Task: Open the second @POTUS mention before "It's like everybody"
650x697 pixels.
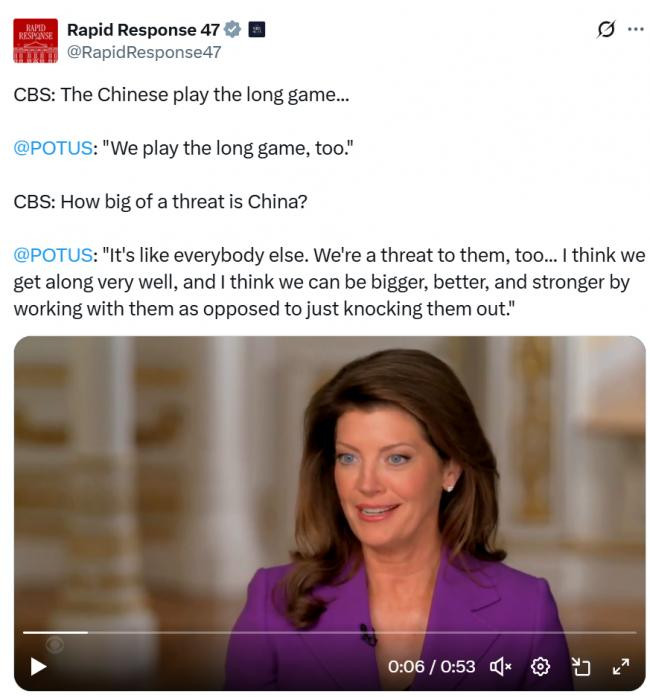Action: tap(53, 255)
